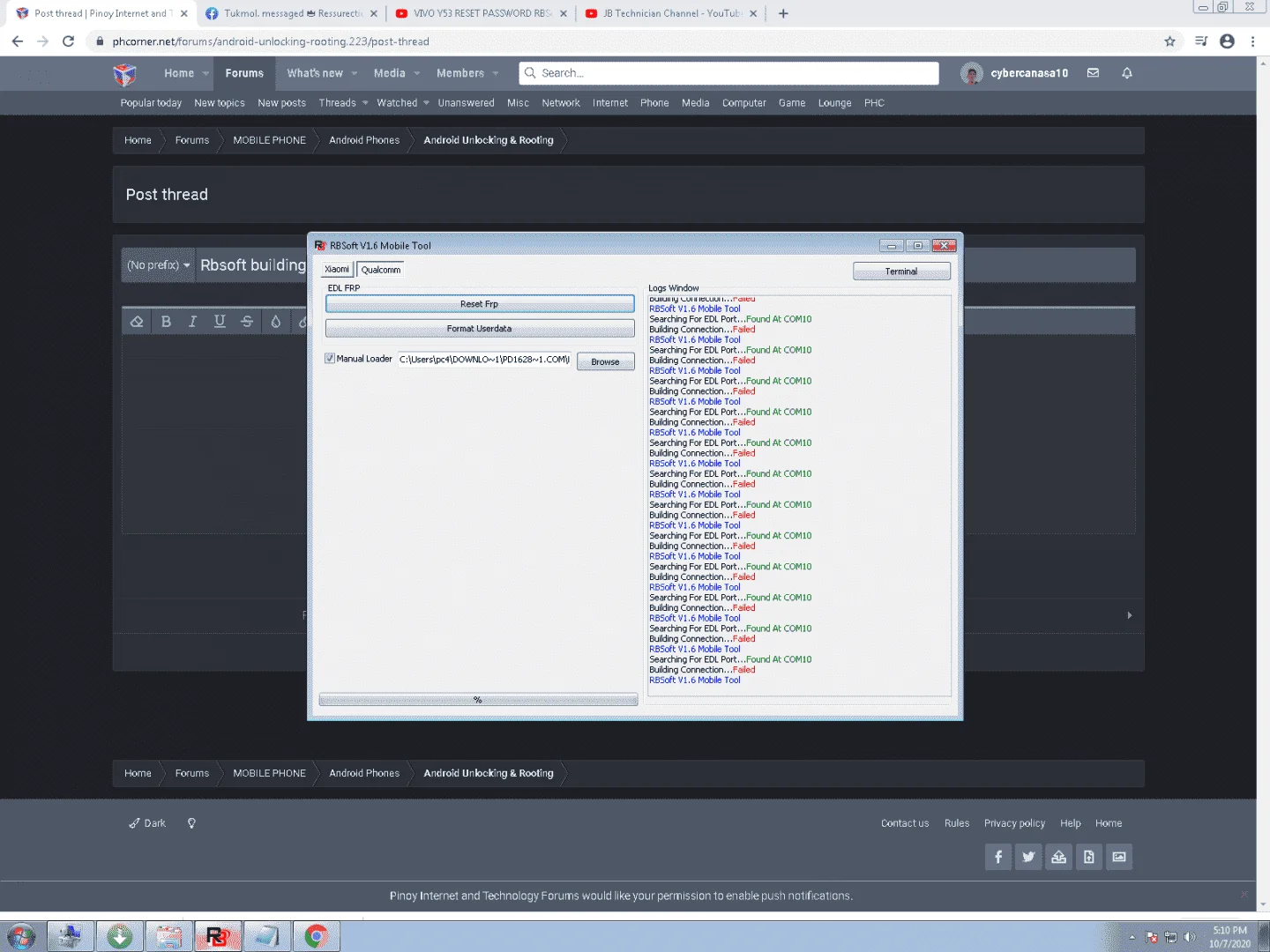The height and width of the screenshot is (952, 1270).
Task: Expand the Watched dropdown arrow
Action: click(x=426, y=103)
